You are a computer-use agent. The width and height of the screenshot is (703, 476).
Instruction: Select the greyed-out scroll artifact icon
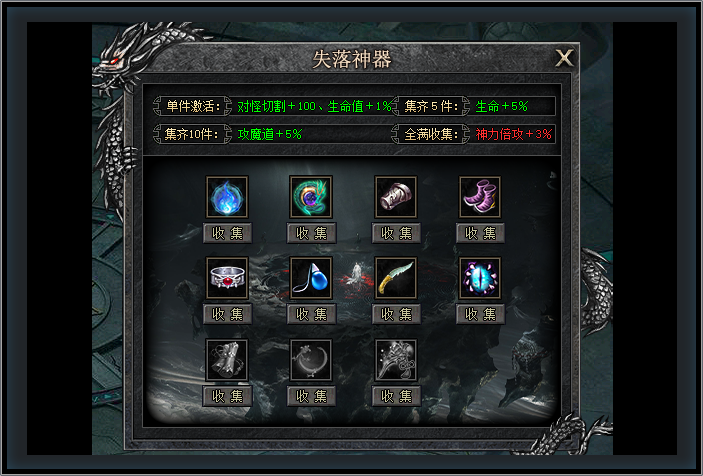pyautogui.click(x=227, y=360)
